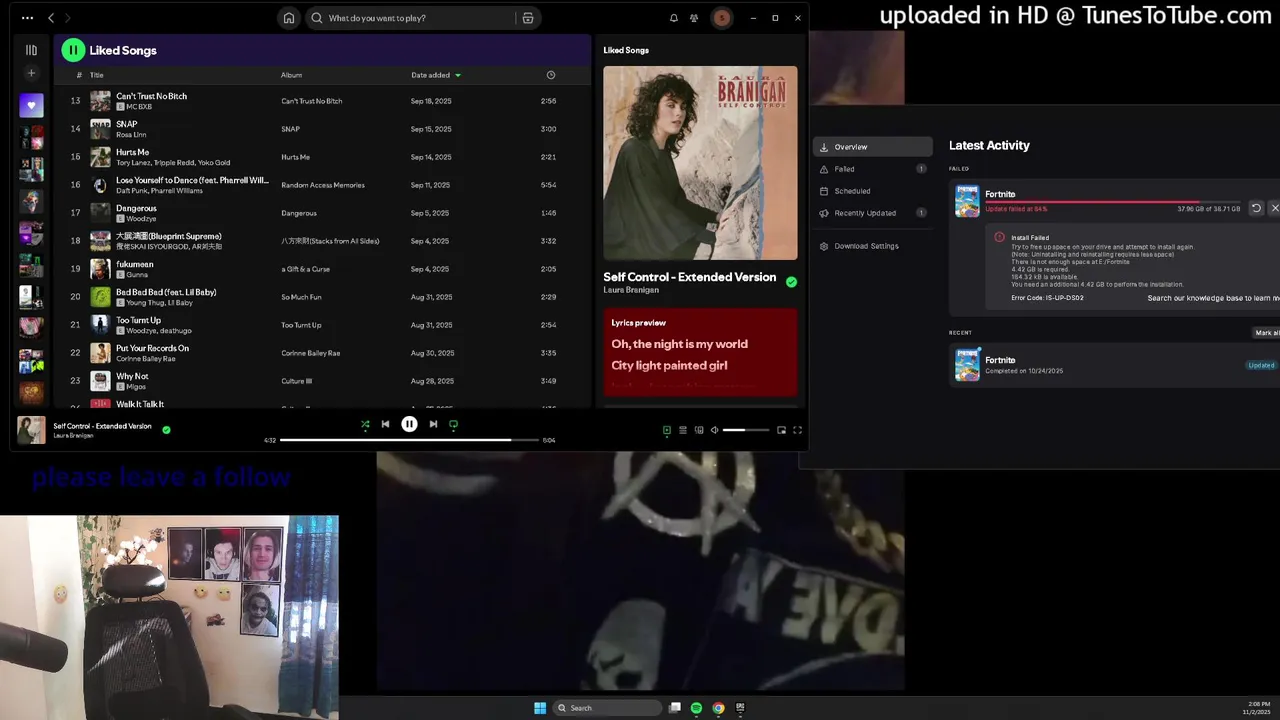Open Random Access Memories album link
Image resolution: width=1280 pixels, height=720 pixels.
point(323,185)
